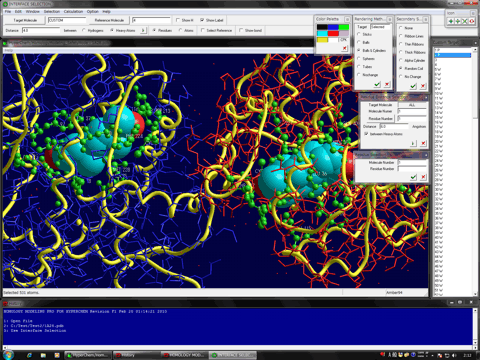Pick the yellow color swatch
This screenshot has height=360, width=480.
[x=322, y=40]
